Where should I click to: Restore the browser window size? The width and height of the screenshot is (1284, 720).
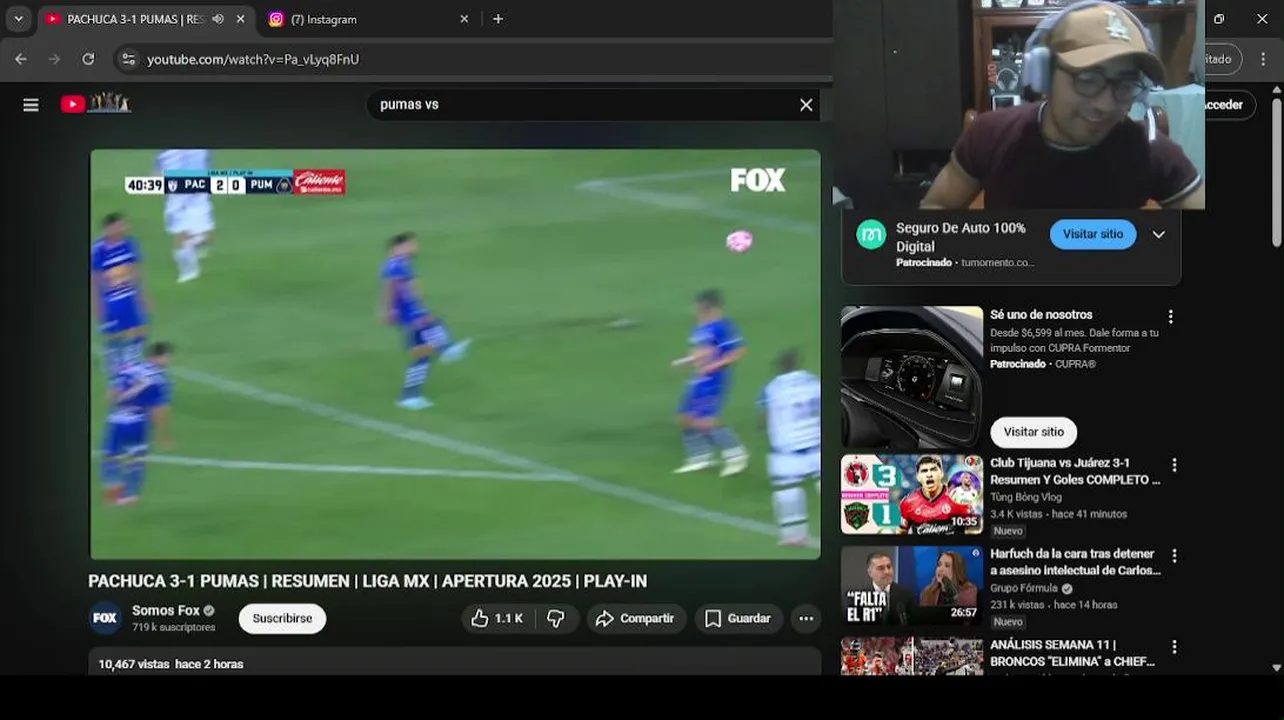pos(1219,19)
